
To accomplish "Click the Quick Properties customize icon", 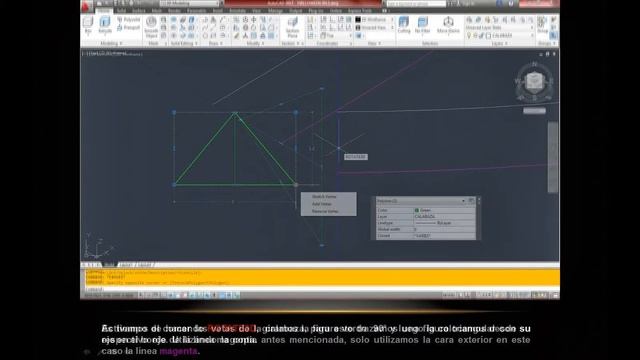I will (471, 201).
